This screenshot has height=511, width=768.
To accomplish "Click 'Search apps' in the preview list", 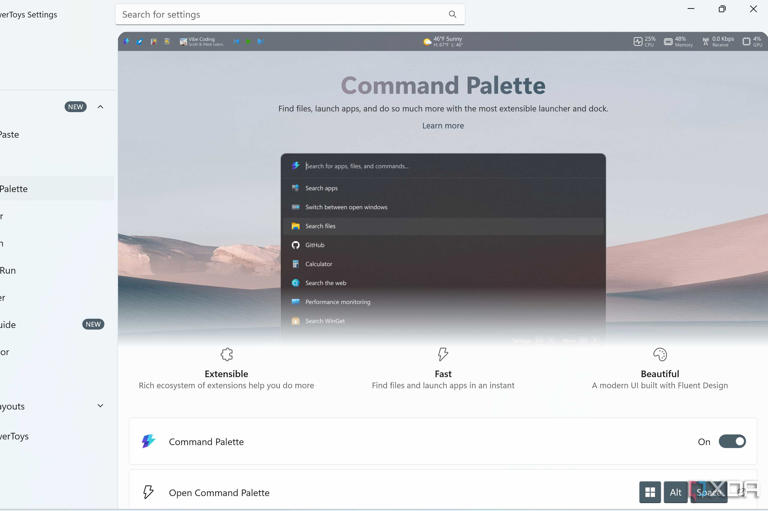I will (321, 188).
